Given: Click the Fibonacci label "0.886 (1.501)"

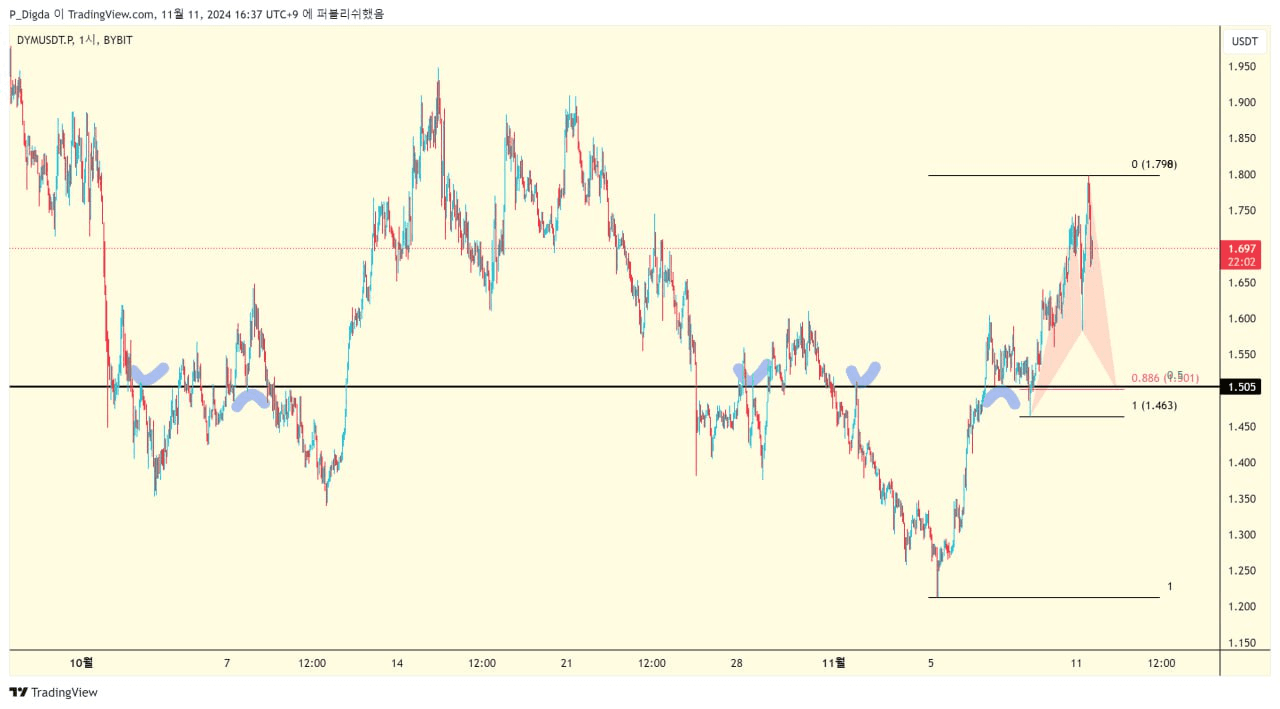Looking at the screenshot, I should click(x=1165, y=379).
